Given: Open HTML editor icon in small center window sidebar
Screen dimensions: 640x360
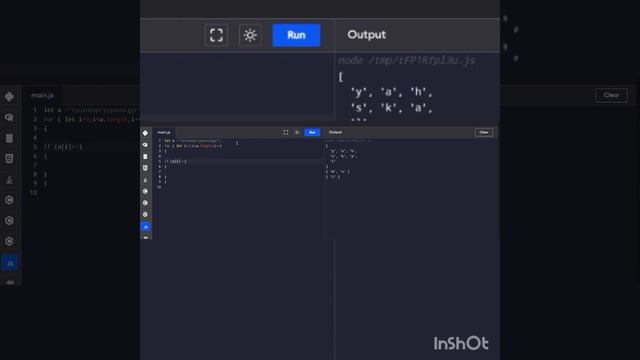Looking at the screenshot, I should tap(145, 168).
